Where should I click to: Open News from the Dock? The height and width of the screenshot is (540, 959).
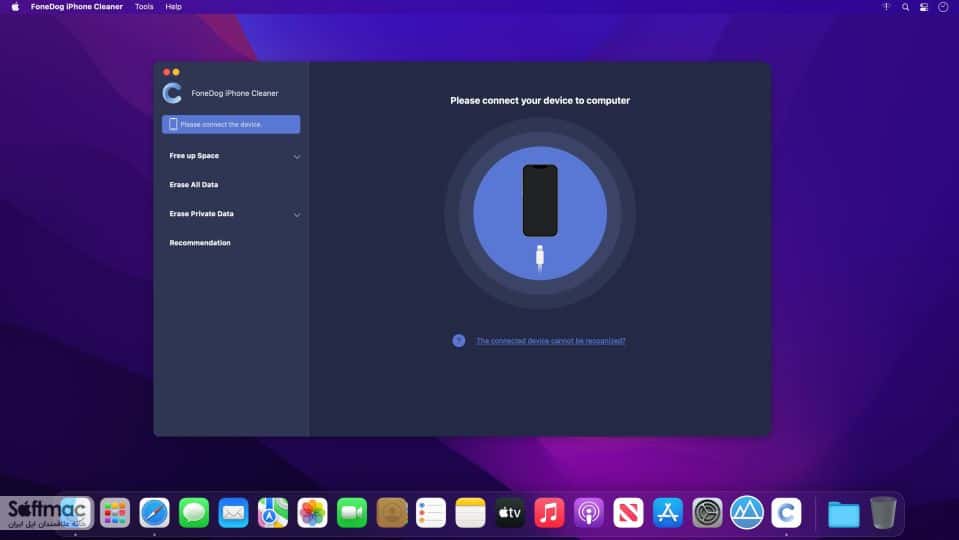point(628,512)
